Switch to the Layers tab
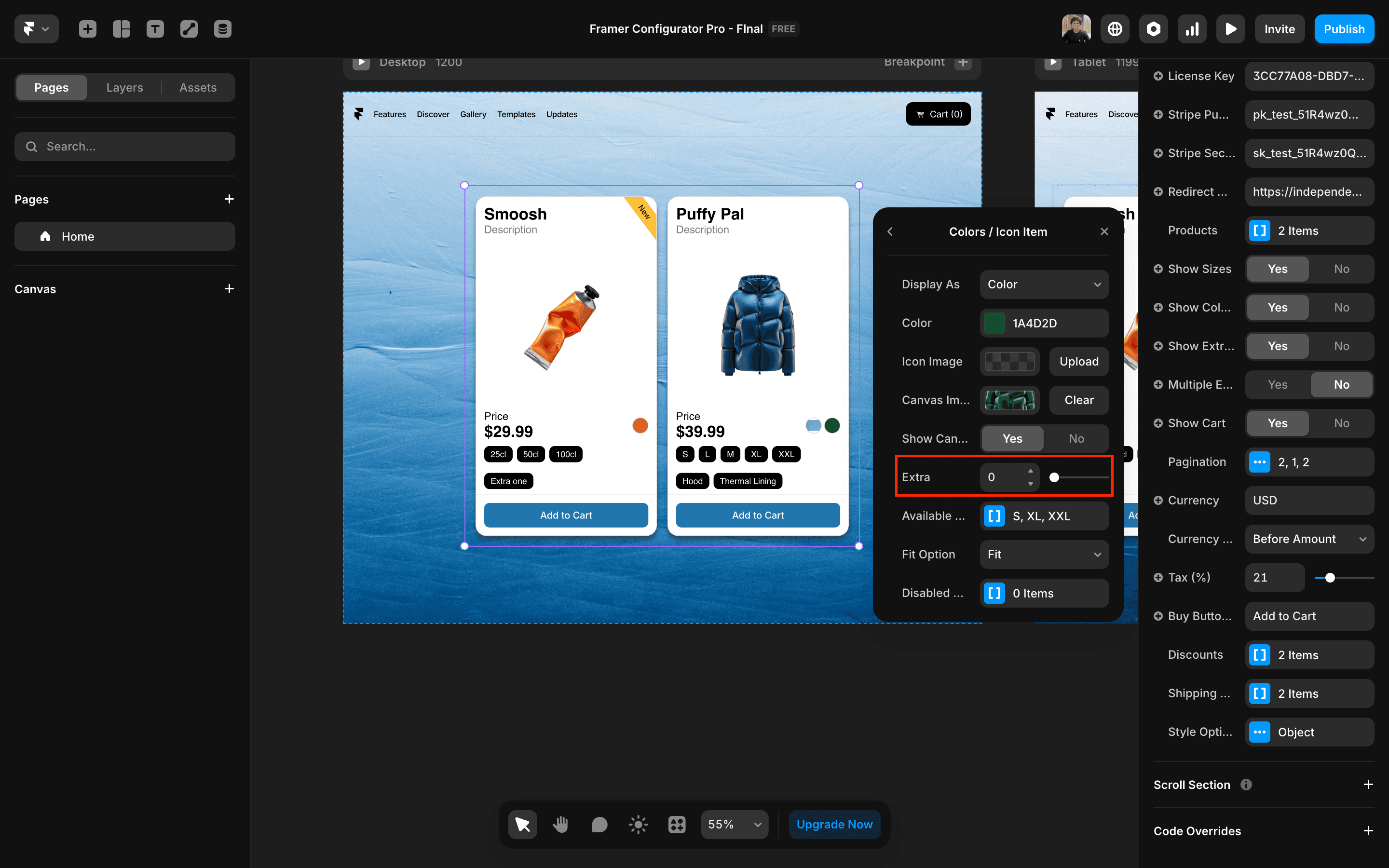The image size is (1389, 868). point(124,87)
